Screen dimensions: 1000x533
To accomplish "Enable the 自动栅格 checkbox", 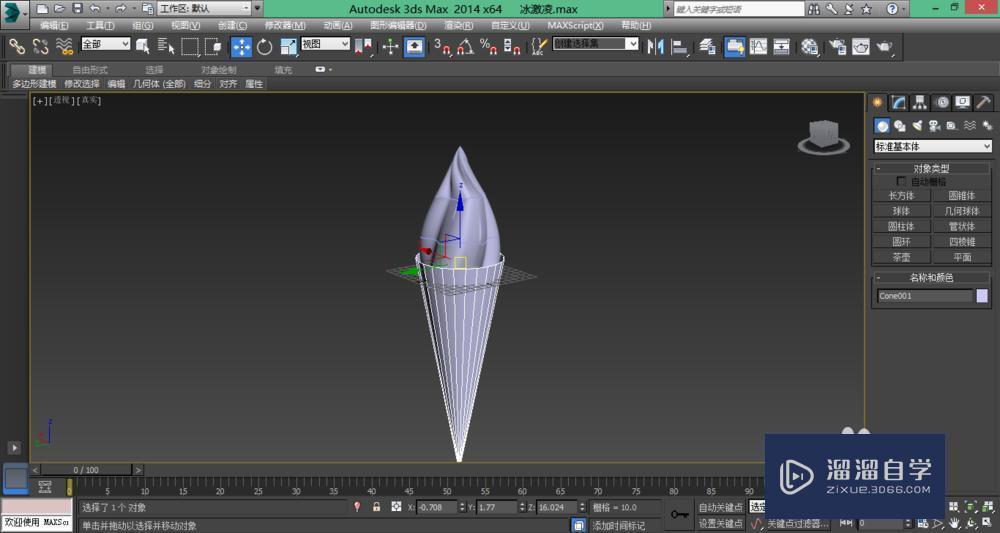I will pos(901,182).
